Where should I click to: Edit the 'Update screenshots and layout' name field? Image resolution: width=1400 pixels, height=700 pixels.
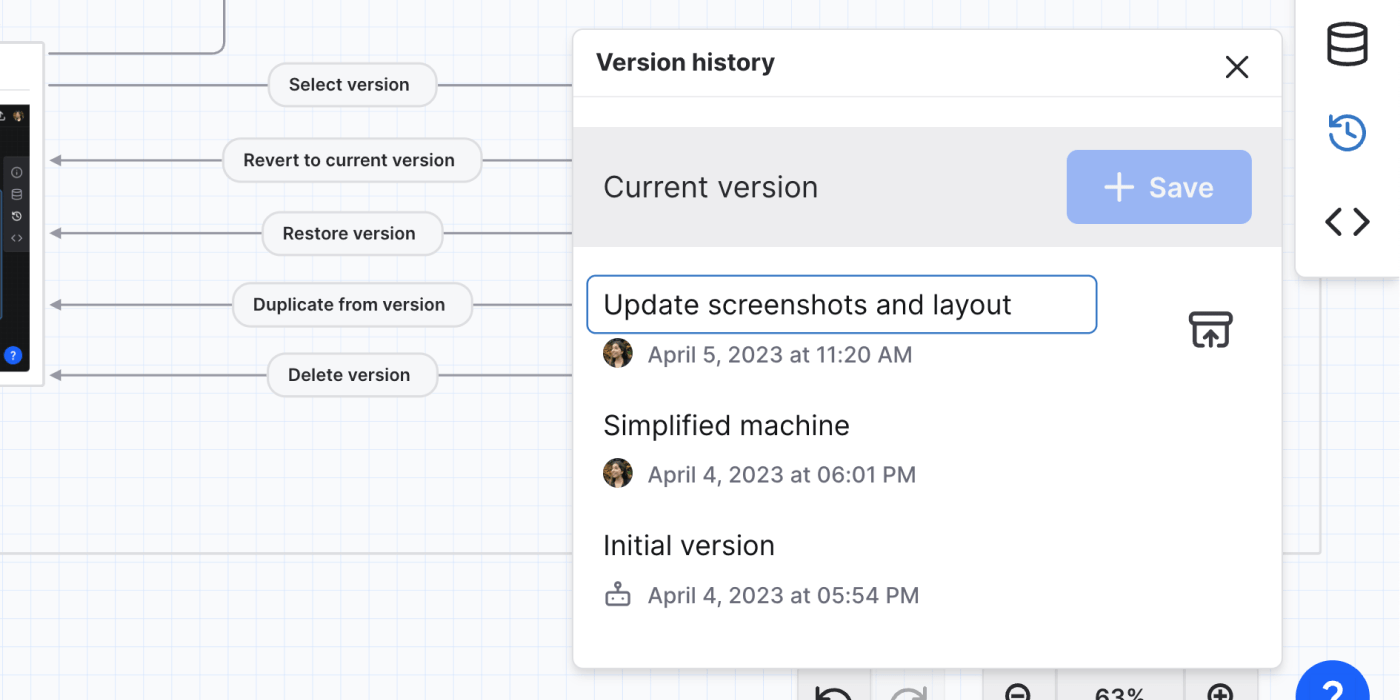(841, 305)
